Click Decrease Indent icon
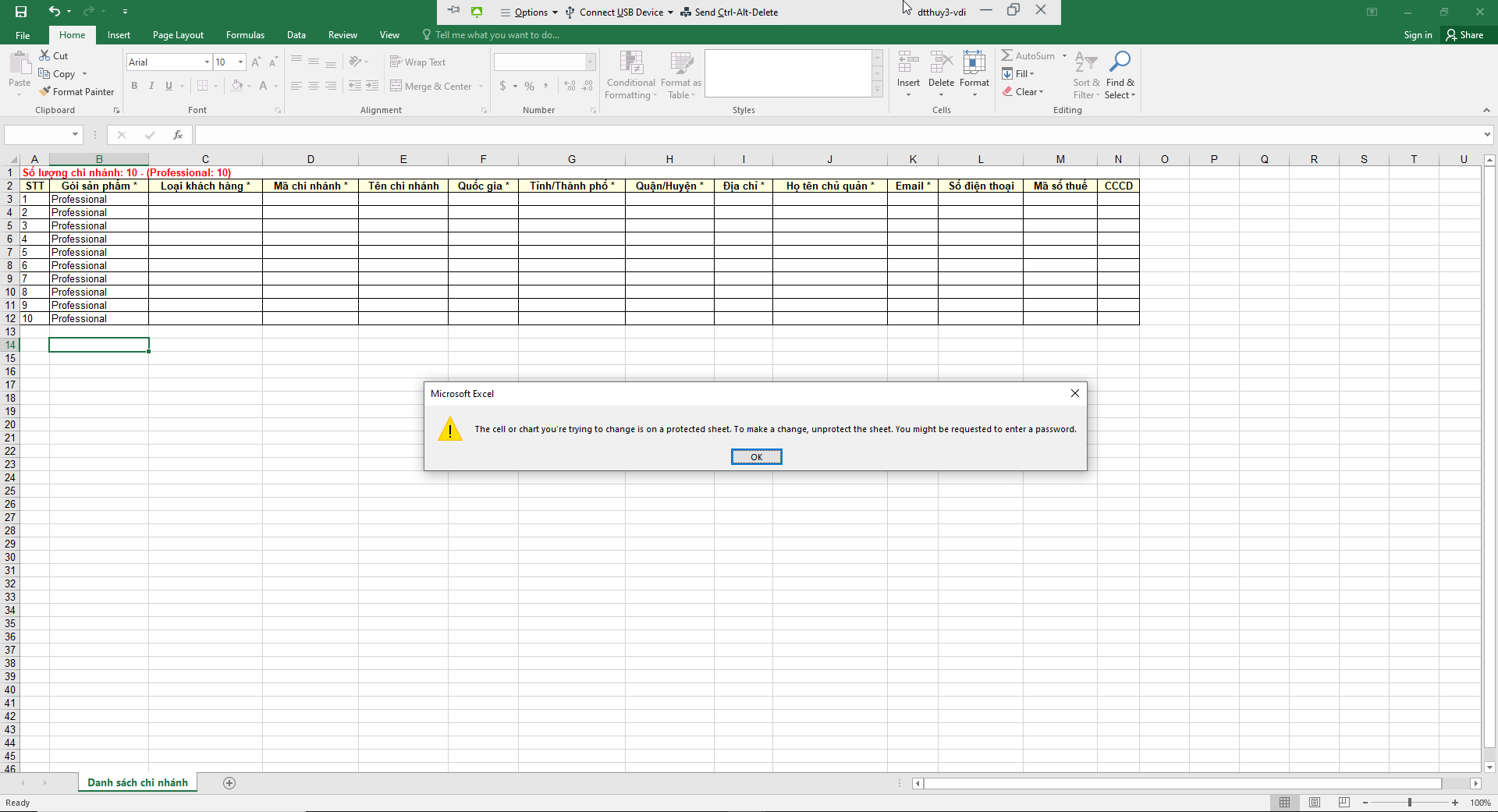1498x812 pixels. click(x=355, y=86)
